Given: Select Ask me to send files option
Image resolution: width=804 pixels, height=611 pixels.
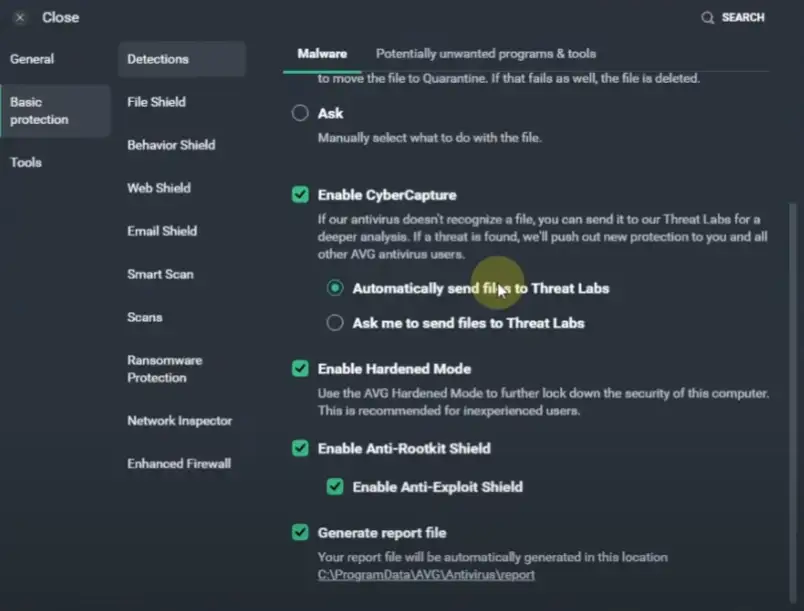Looking at the screenshot, I should coord(335,323).
